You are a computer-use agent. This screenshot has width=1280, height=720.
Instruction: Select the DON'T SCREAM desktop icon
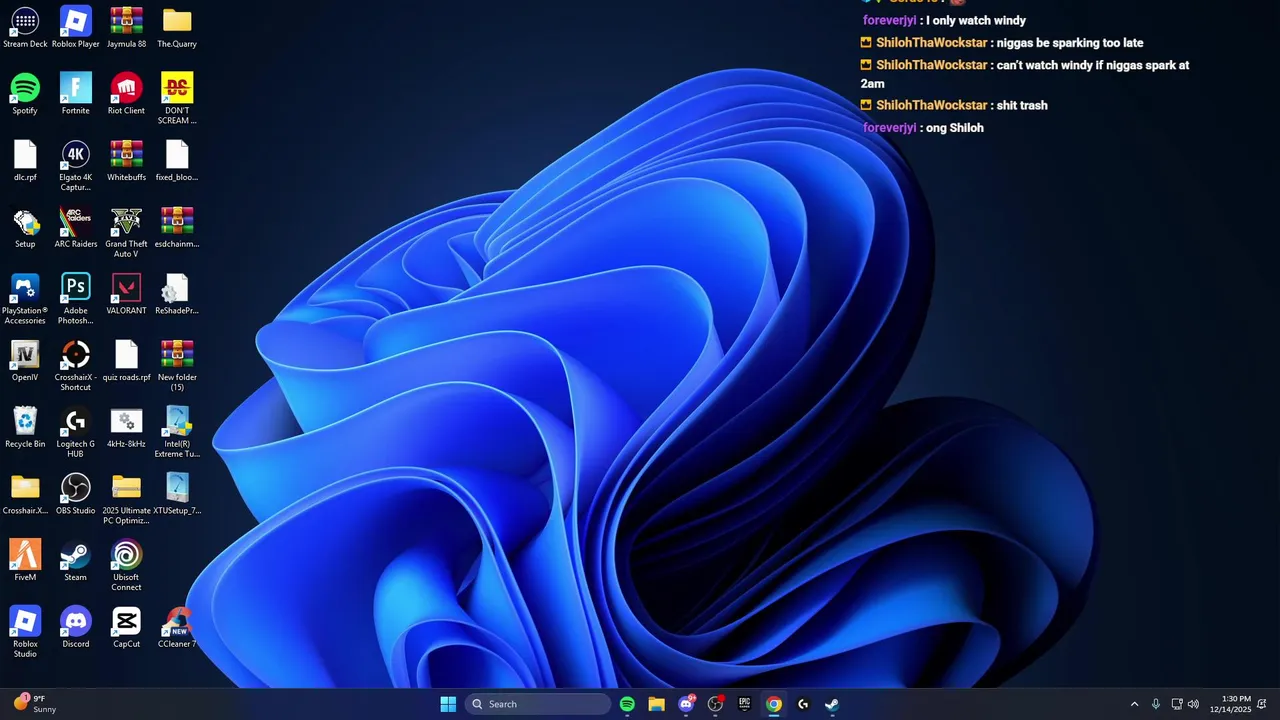[x=177, y=99]
